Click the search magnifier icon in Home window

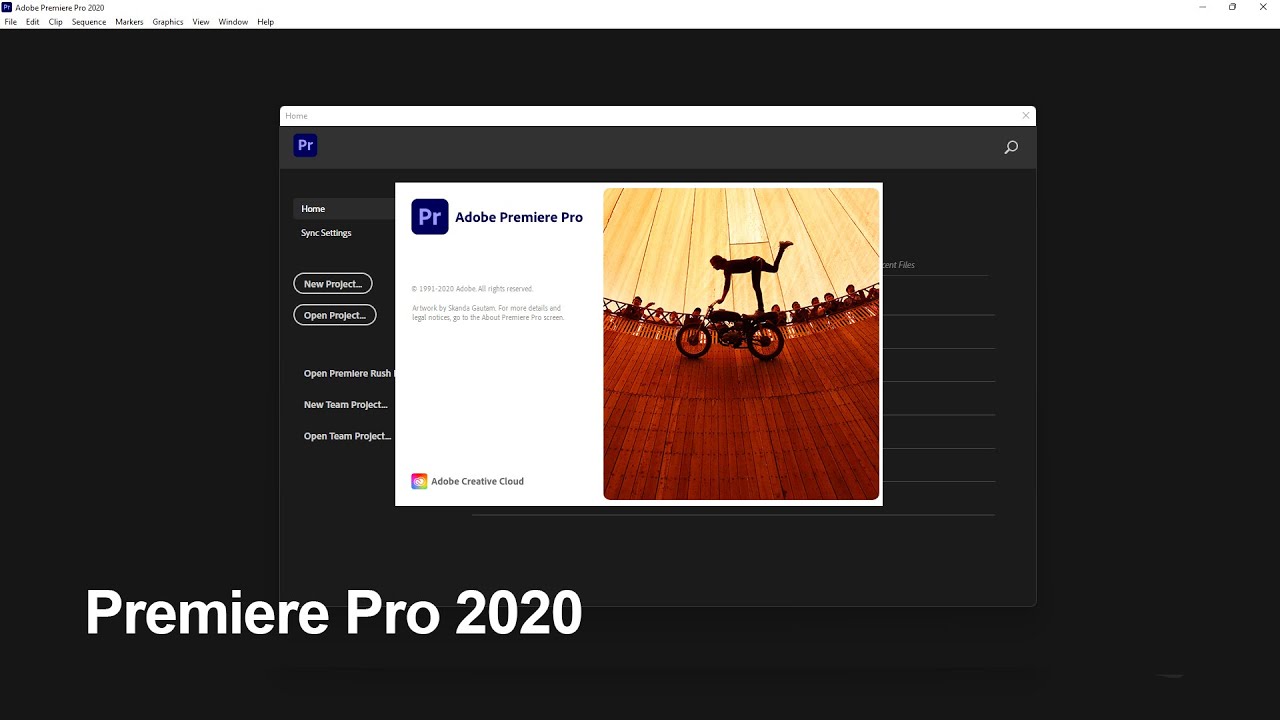tap(1011, 147)
